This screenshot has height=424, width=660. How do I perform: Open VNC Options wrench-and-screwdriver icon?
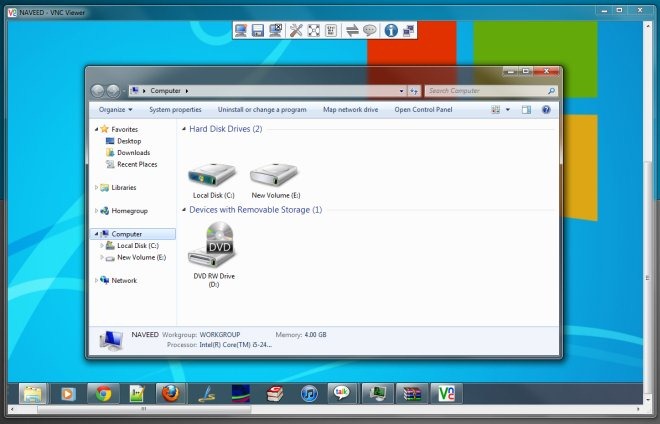click(x=296, y=30)
